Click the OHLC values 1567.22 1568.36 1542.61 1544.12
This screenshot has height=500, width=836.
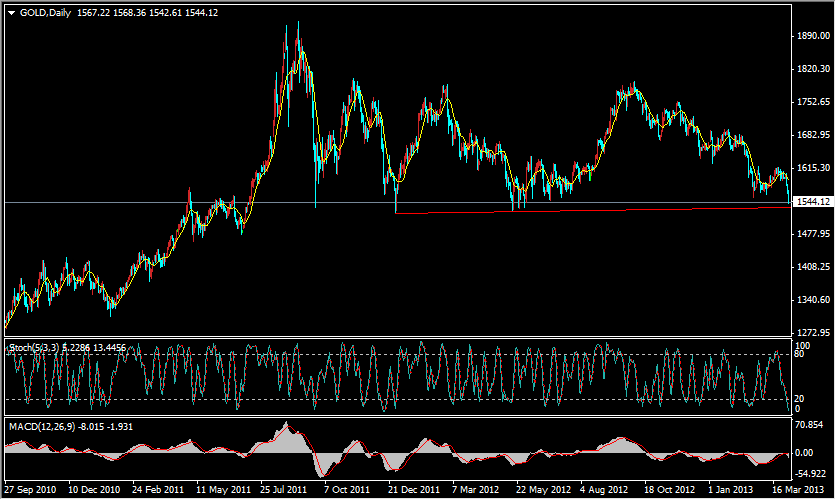148,13
